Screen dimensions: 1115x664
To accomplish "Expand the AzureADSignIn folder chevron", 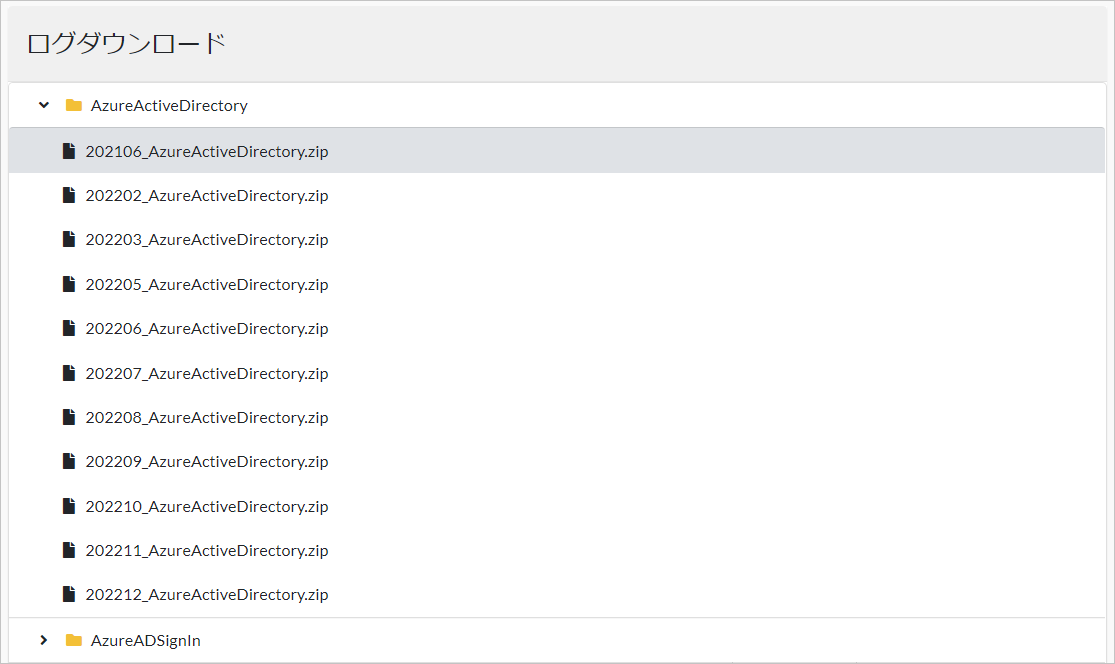I will [x=44, y=640].
